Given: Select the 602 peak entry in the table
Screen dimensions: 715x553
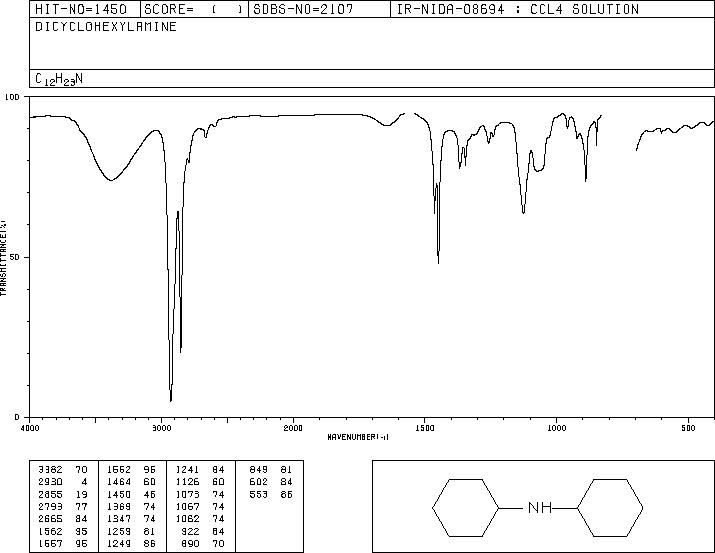Looking at the screenshot, I should pos(271,482).
